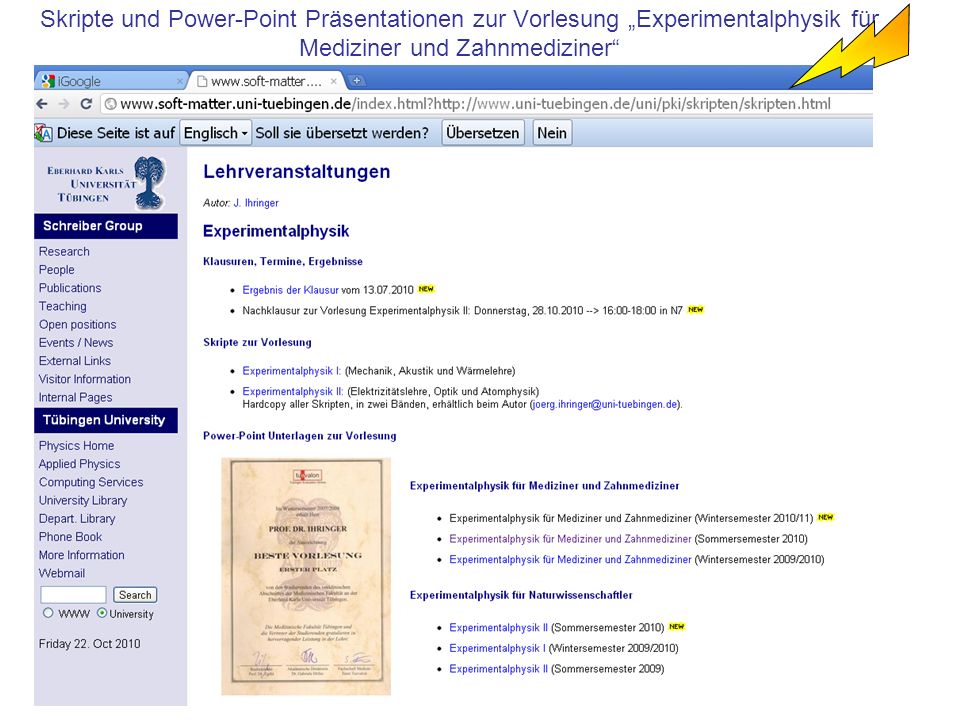This screenshot has width=960, height=720.
Task: Open the Open positions link
Action: (x=77, y=324)
